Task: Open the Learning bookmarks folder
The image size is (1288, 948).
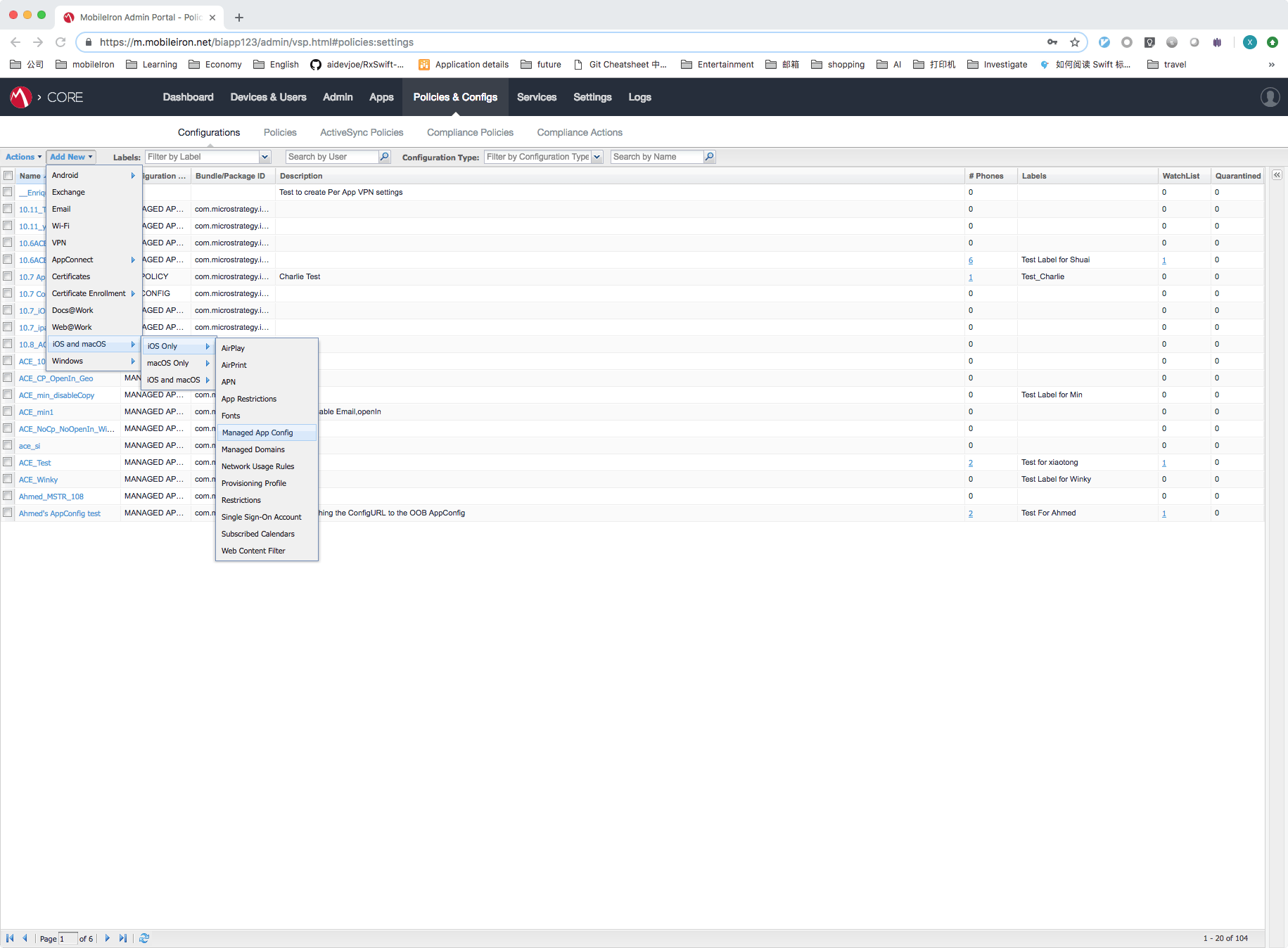Action: (151, 65)
